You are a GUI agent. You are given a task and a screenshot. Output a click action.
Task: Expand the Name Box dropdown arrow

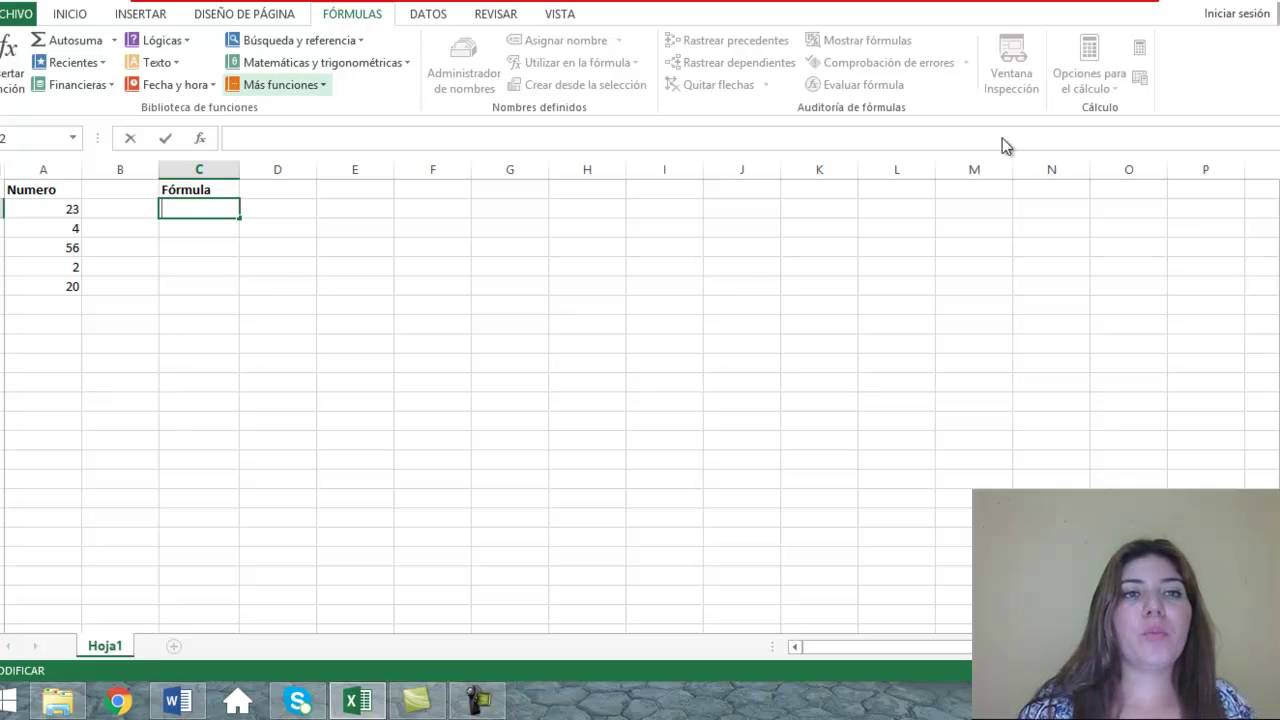(73, 138)
